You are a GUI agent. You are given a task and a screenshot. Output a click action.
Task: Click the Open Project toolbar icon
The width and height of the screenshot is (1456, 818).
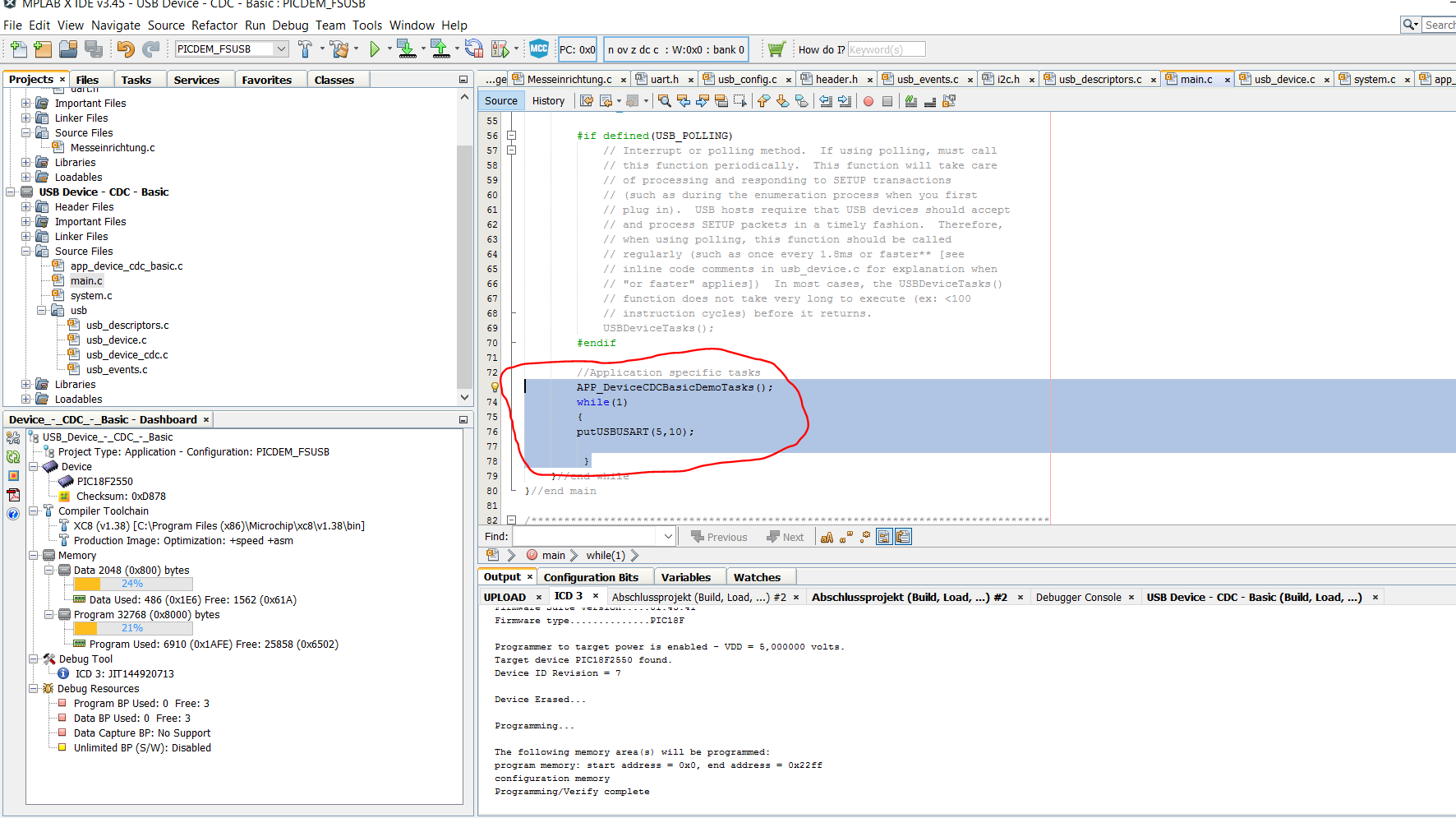(x=68, y=49)
